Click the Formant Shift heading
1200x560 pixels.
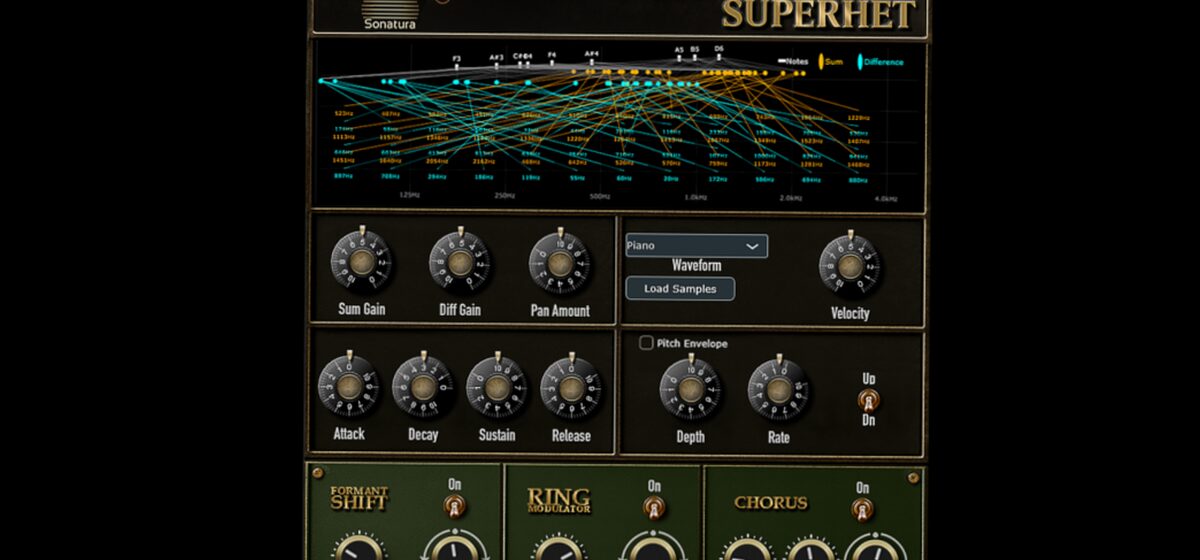[359, 498]
